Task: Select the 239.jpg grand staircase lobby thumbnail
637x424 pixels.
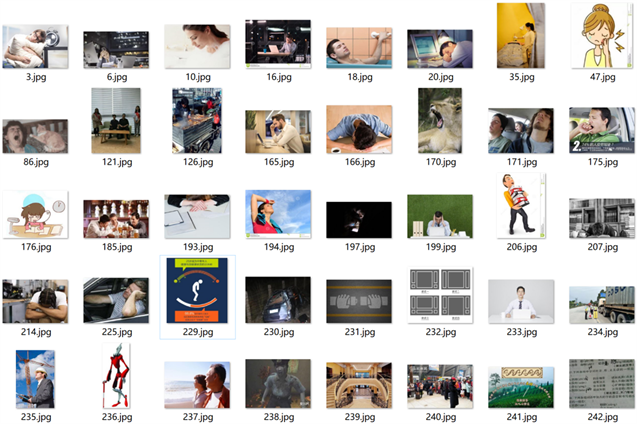Action: coord(359,385)
